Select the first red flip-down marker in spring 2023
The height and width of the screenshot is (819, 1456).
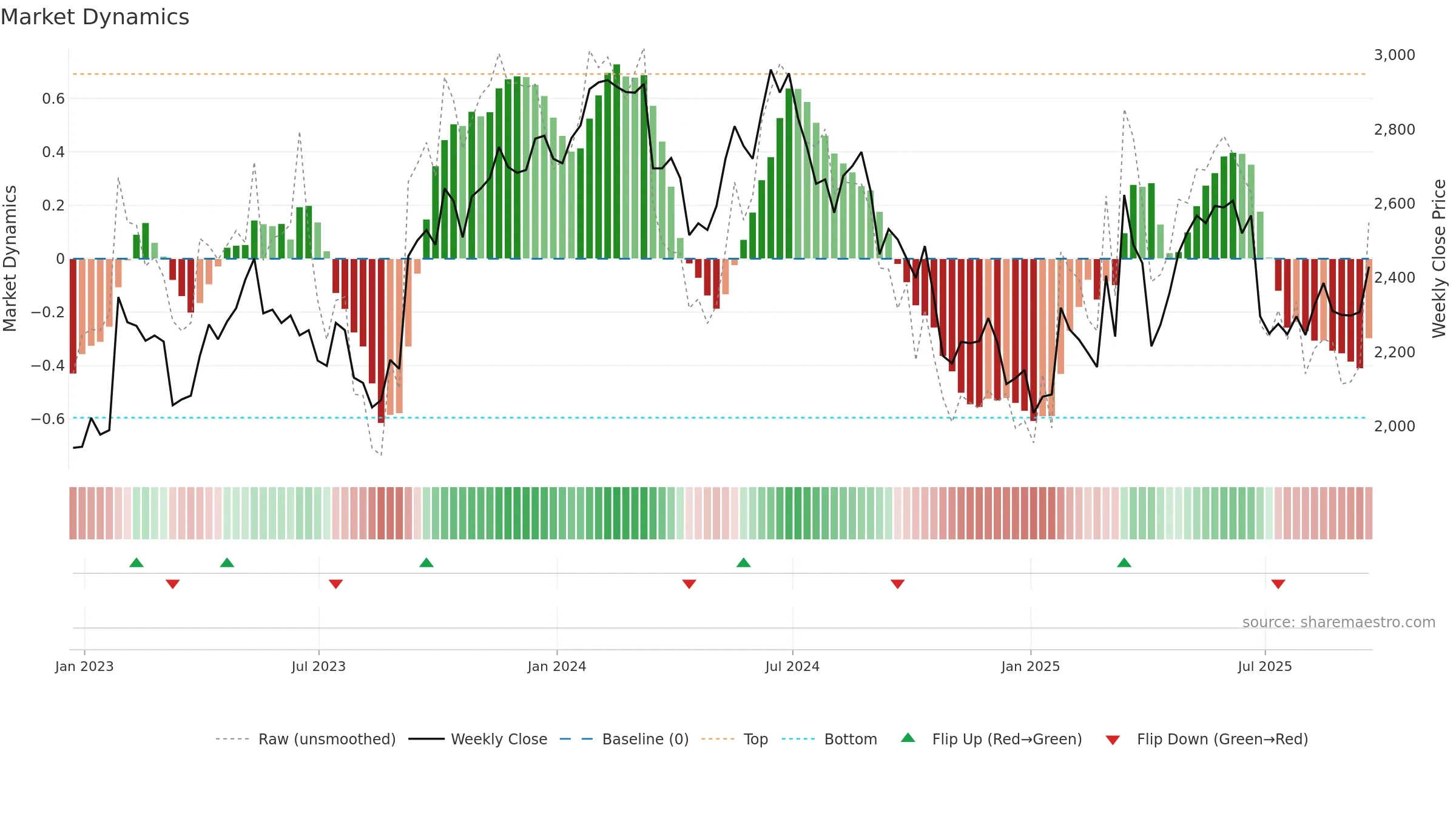pos(173,584)
